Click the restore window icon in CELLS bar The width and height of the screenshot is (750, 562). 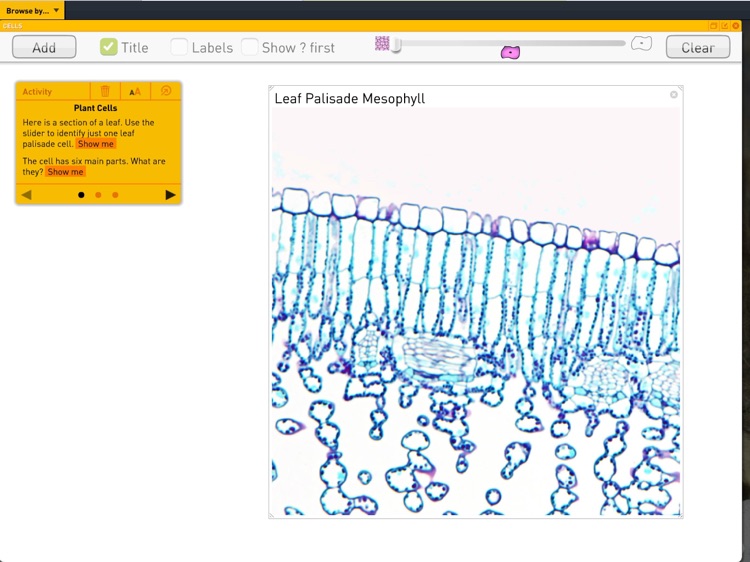coord(713,26)
